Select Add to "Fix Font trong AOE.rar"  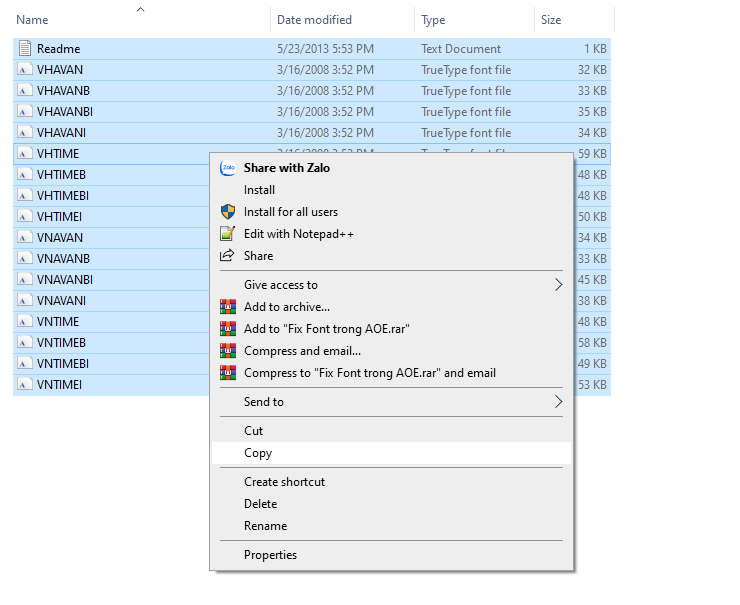(326, 329)
